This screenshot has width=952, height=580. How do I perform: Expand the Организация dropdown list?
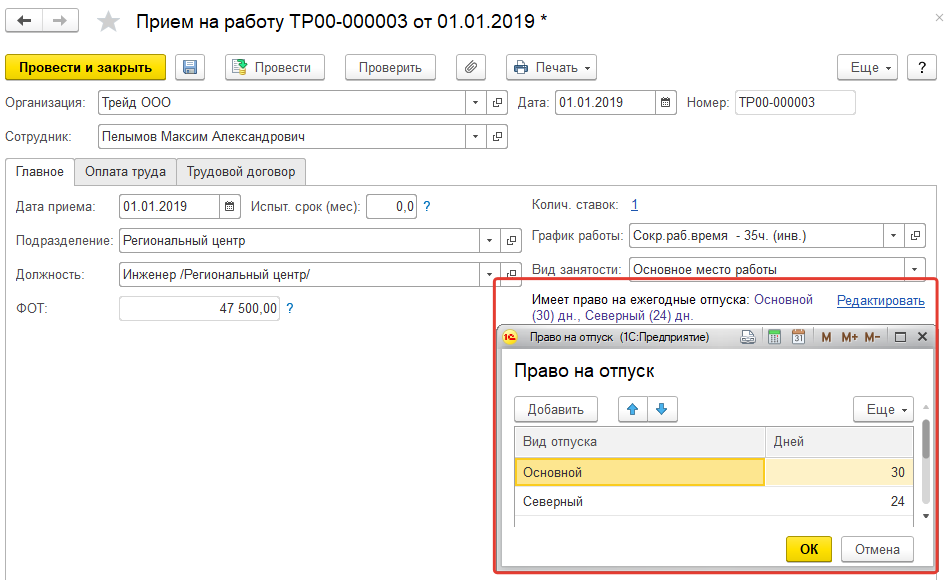tap(475, 103)
